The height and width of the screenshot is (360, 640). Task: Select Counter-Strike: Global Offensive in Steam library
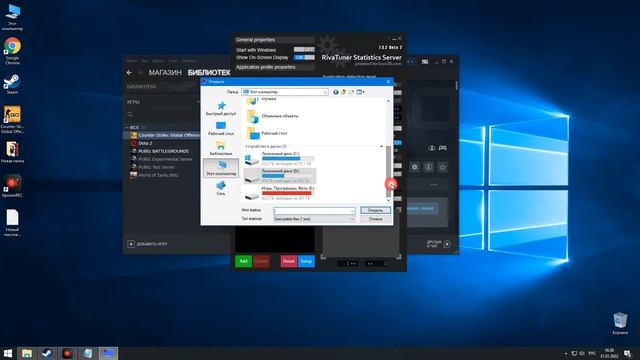coord(165,135)
